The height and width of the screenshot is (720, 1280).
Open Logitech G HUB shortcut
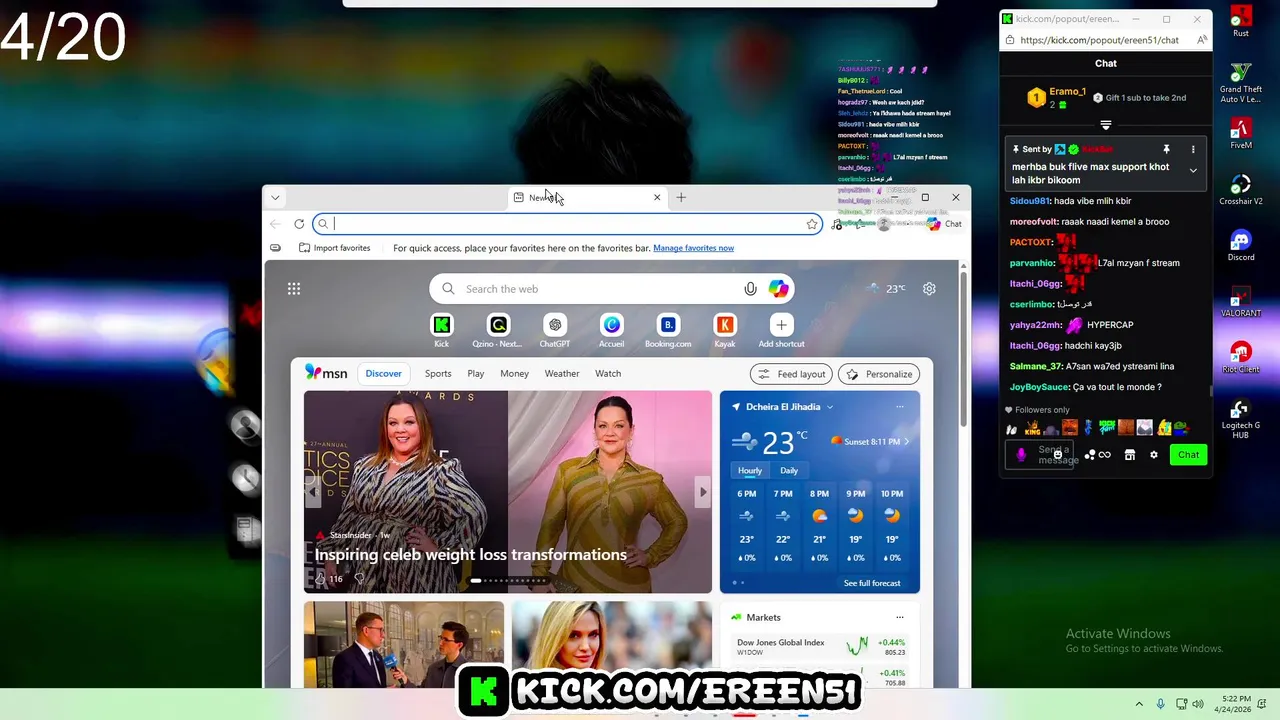tap(1241, 418)
